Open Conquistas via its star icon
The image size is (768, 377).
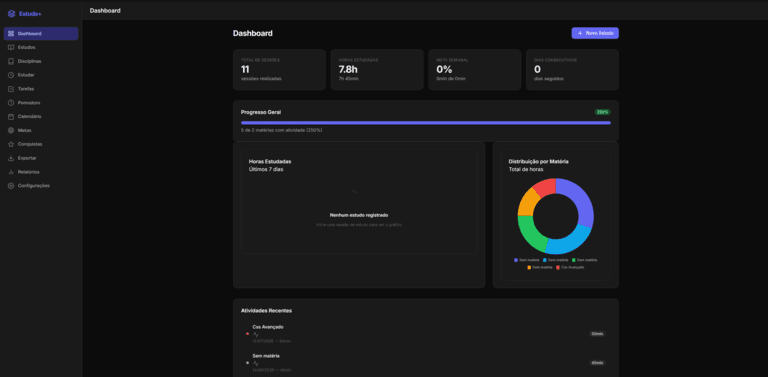pos(11,144)
